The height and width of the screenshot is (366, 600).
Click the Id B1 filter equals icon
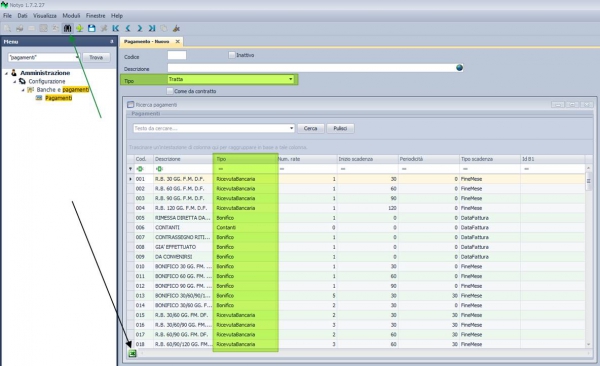[527, 169]
